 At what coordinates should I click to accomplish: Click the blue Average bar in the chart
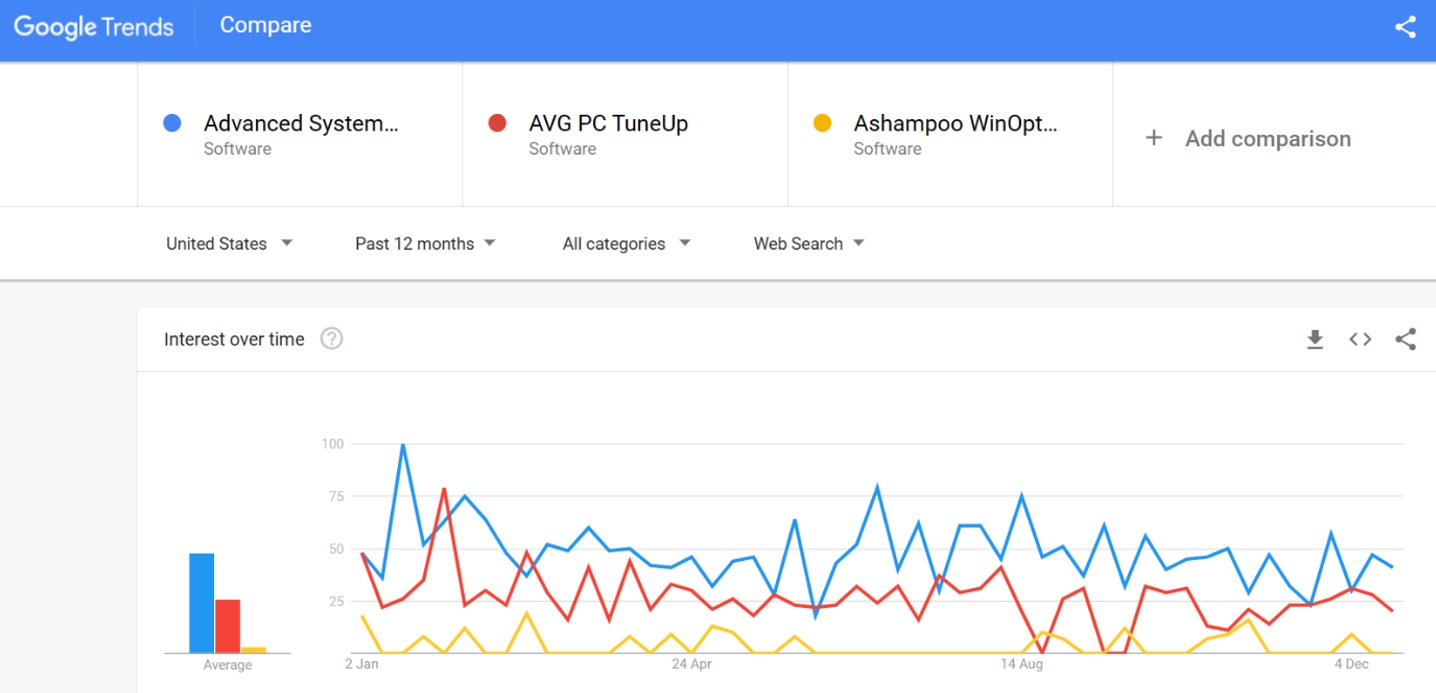pos(202,602)
